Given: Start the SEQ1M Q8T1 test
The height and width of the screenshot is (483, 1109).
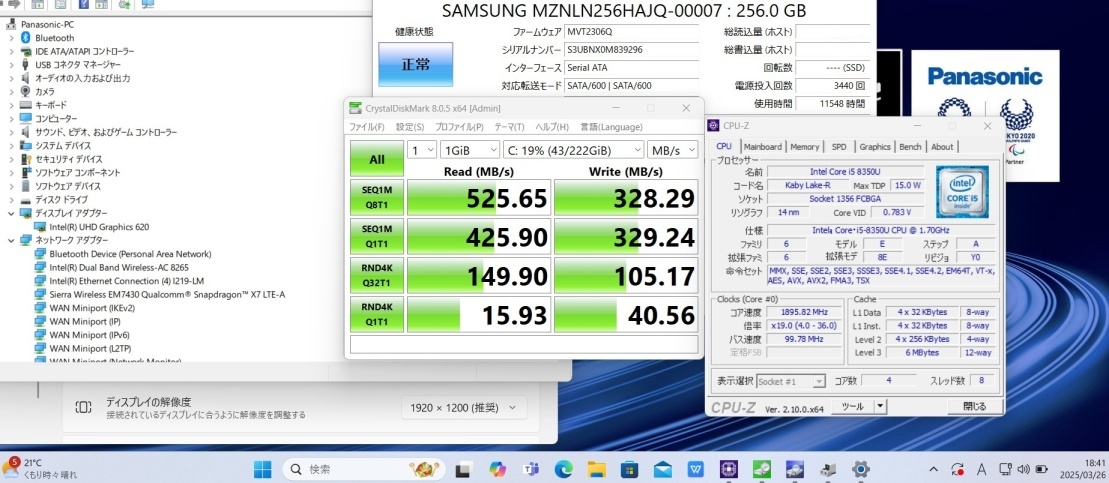Looking at the screenshot, I should (377, 197).
